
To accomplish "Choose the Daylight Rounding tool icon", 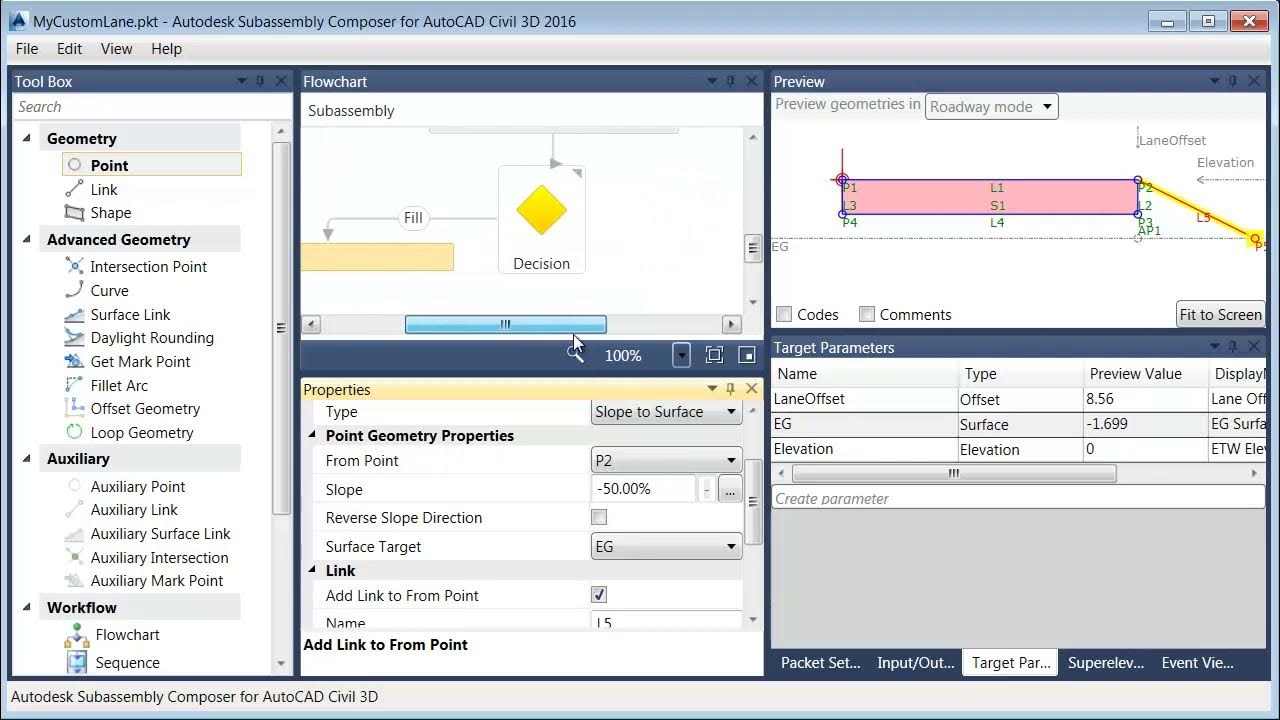I will [74, 337].
